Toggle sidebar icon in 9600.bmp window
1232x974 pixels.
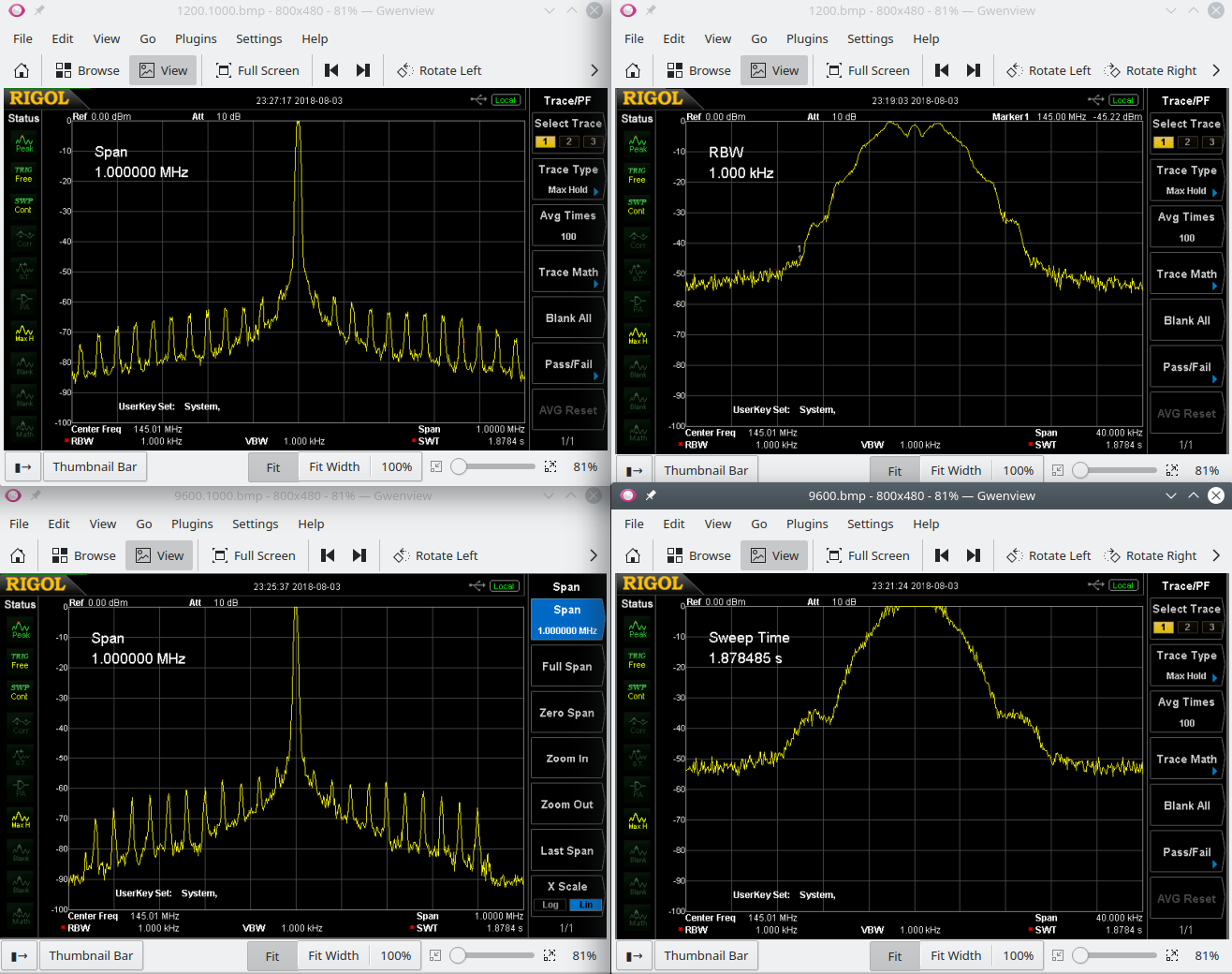635,955
